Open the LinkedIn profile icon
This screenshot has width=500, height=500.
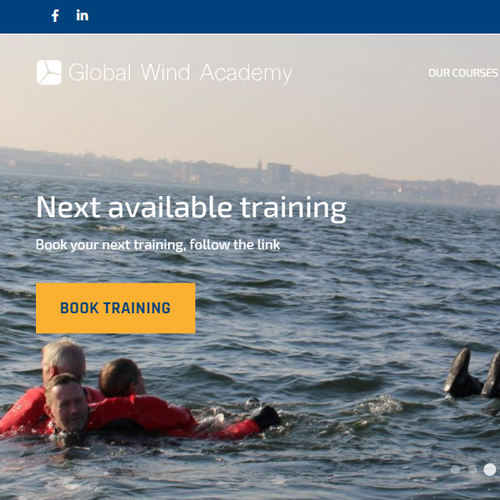coord(82,15)
